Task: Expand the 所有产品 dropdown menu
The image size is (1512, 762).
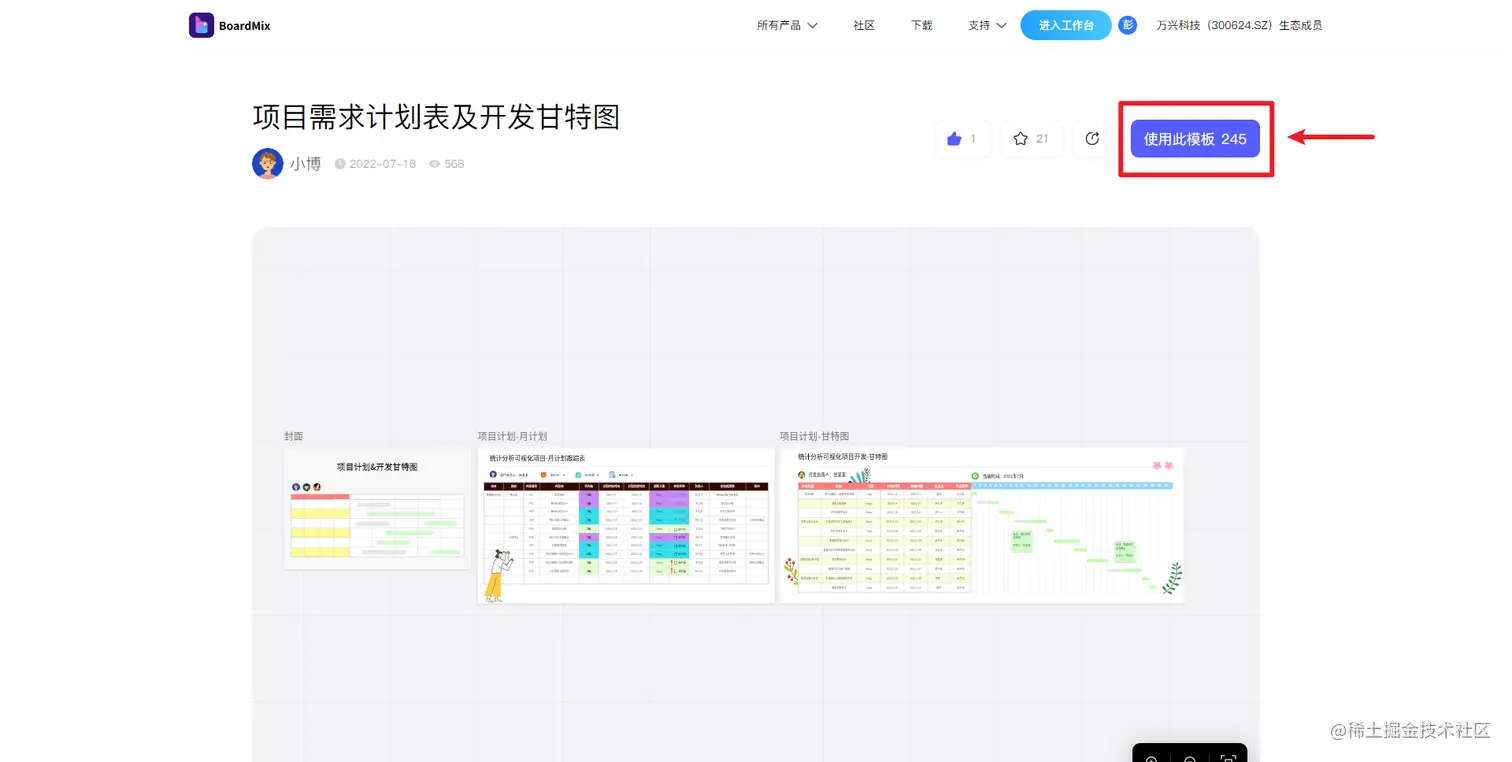Action: pos(787,26)
